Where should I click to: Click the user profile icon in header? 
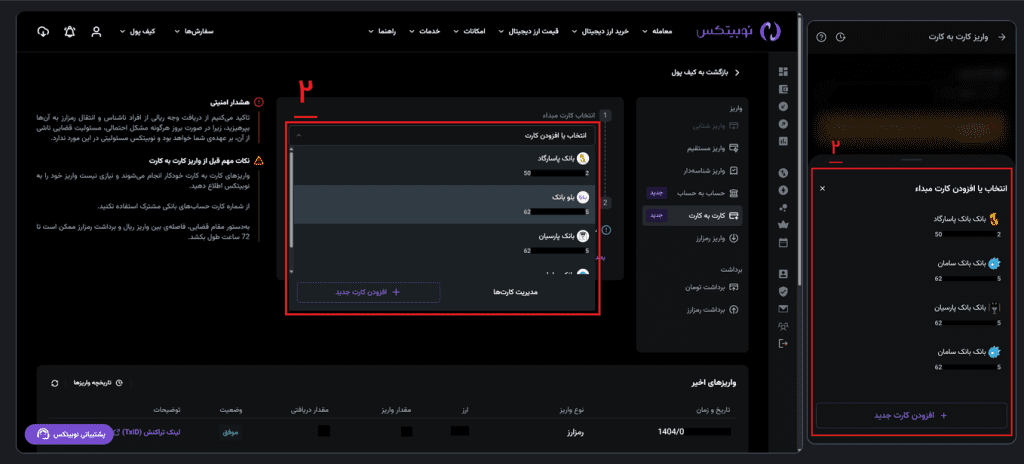pos(96,32)
